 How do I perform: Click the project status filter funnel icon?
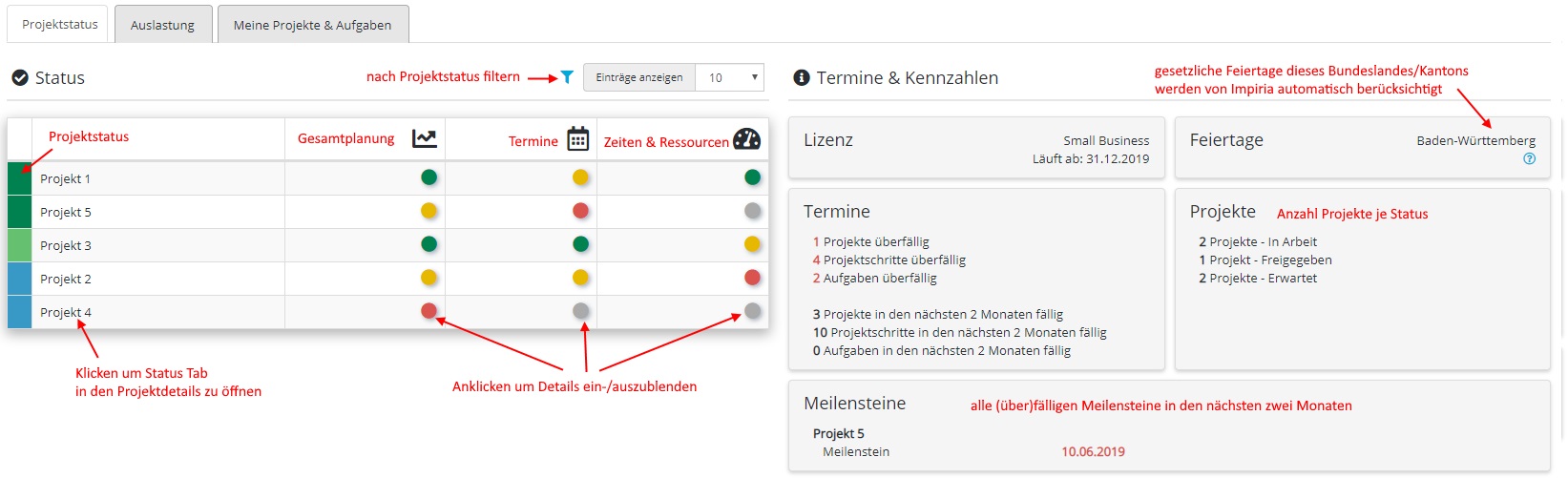tap(567, 77)
